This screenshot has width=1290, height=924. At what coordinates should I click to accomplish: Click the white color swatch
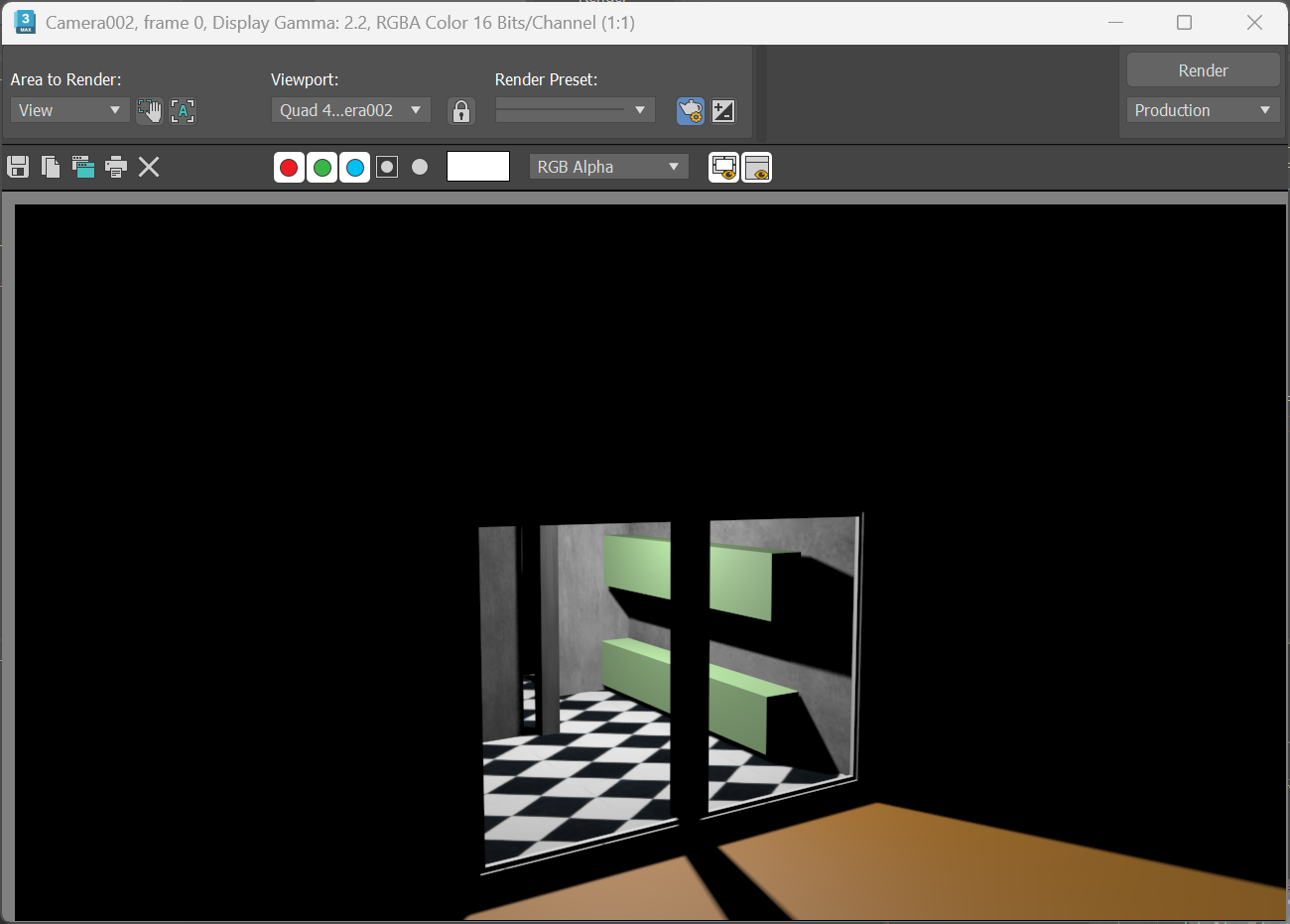click(478, 167)
